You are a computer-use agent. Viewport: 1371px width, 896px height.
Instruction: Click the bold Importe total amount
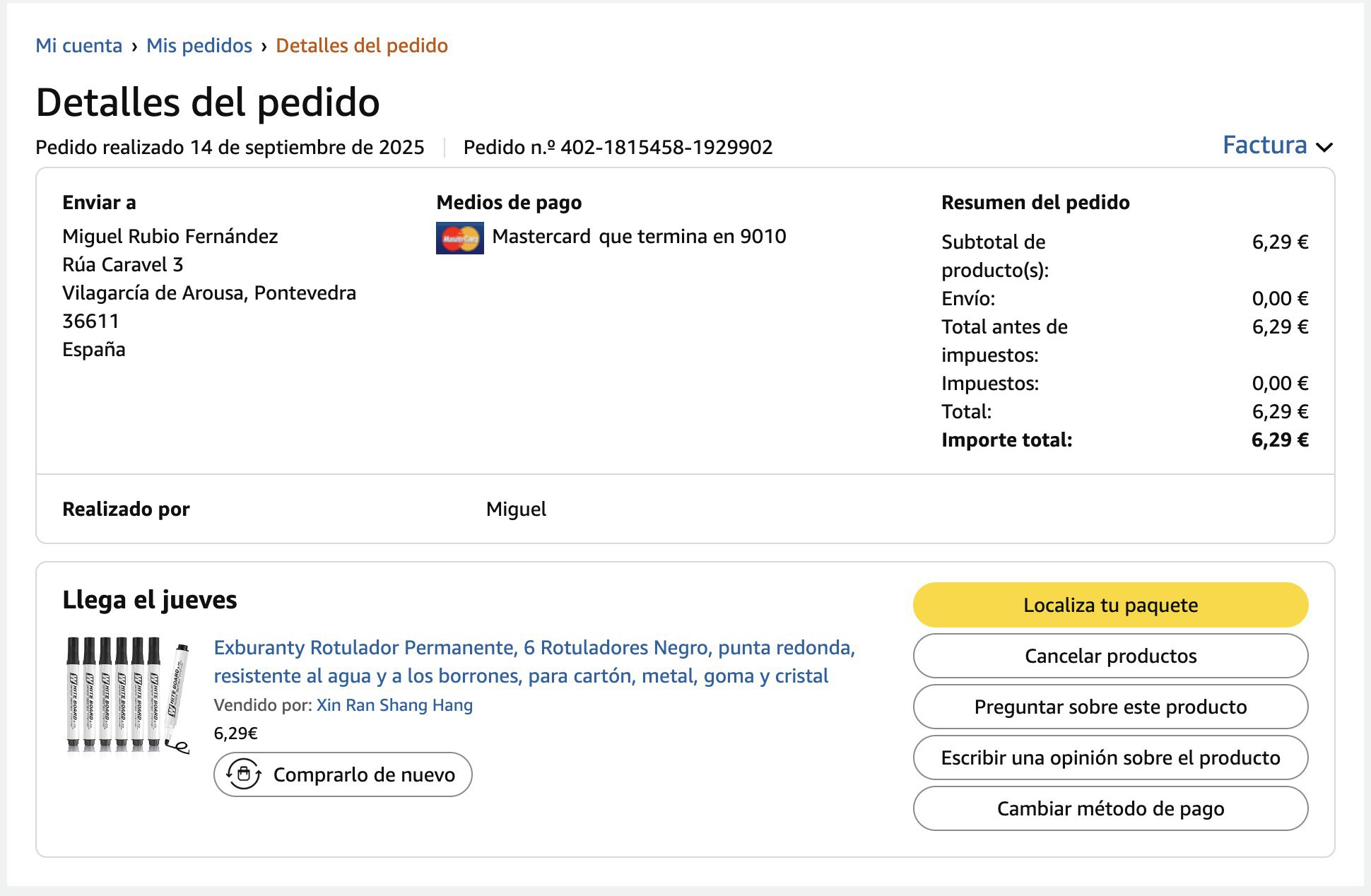click(x=1279, y=440)
